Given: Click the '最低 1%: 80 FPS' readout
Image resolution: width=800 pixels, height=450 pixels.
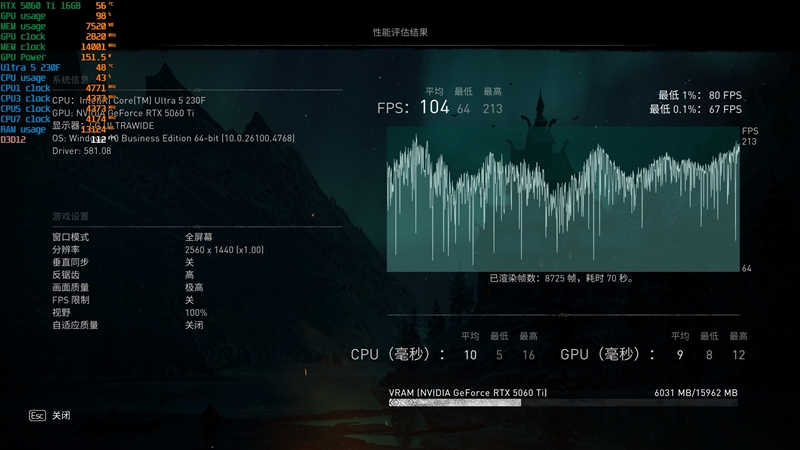Looking at the screenshot, I should coord(699,95).
